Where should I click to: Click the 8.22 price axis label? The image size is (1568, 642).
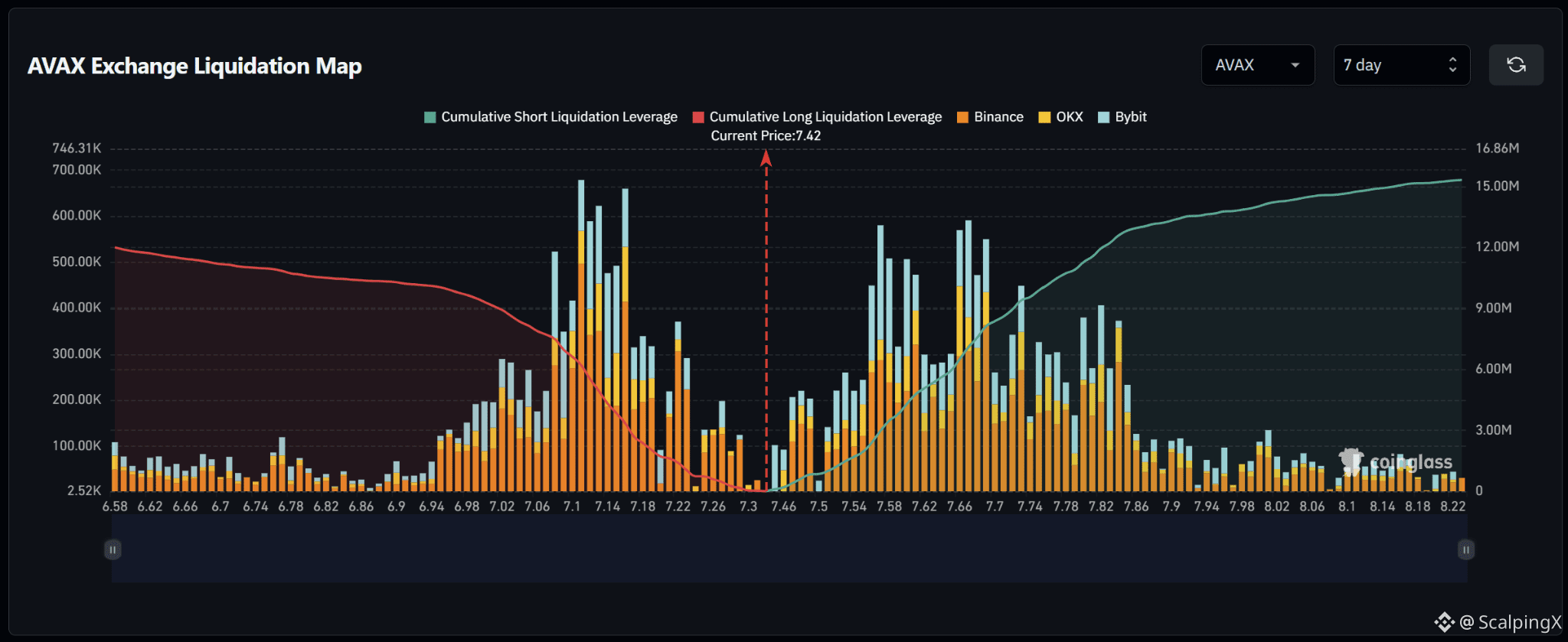1452,507
